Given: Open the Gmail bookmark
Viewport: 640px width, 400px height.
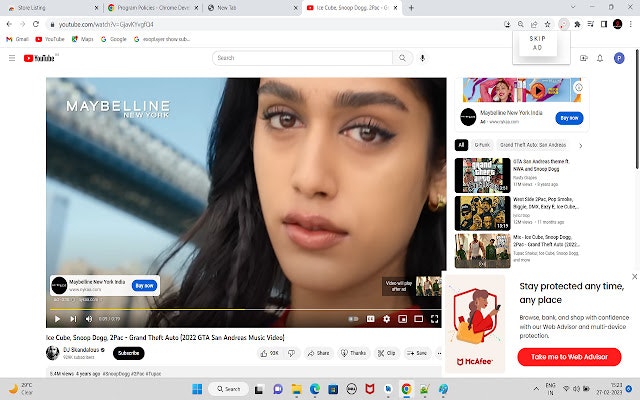Looking at the screenshot, I should pos(17,39).
